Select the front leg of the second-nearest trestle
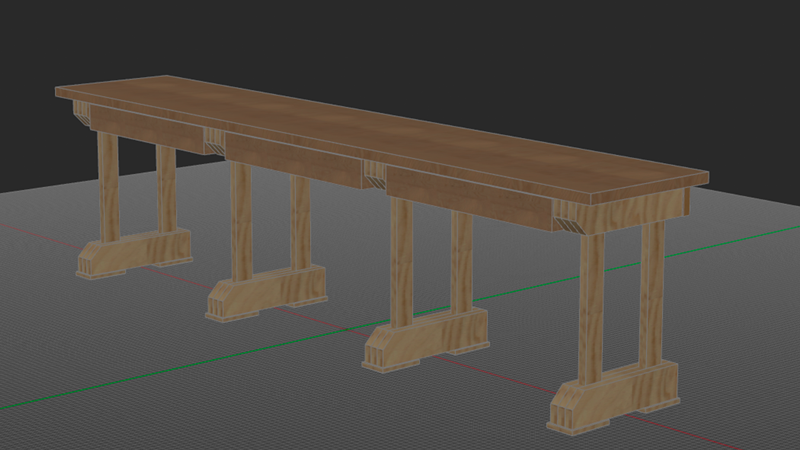This screenshot has width=800, height=450. [x=402, y=262]
